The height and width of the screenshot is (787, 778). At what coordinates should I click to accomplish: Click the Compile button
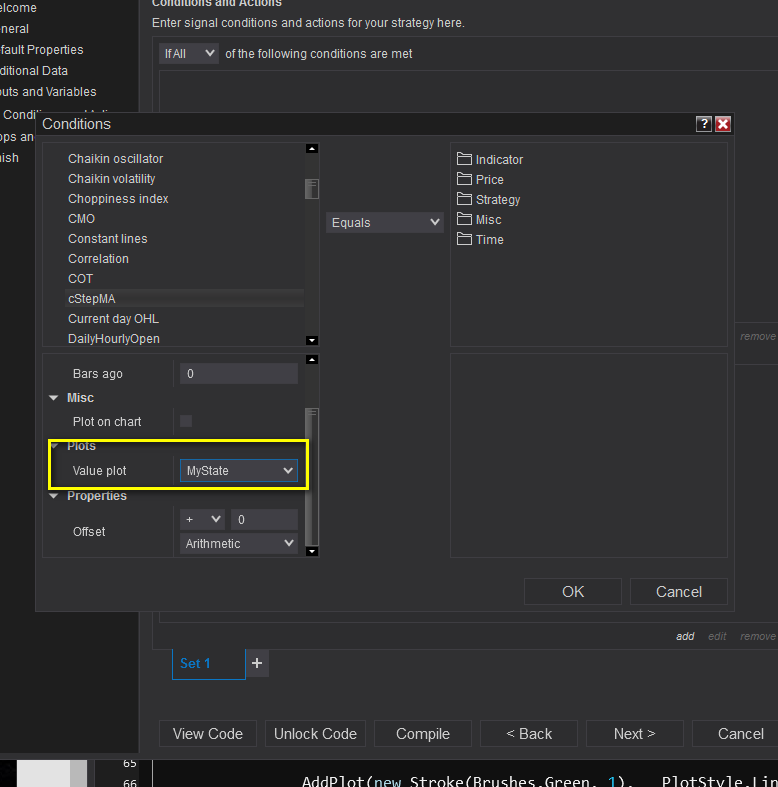[x=423, y=734]
